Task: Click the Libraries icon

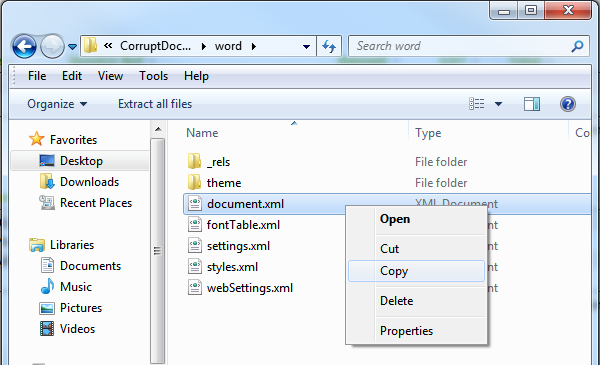Action: coord(37,245)
